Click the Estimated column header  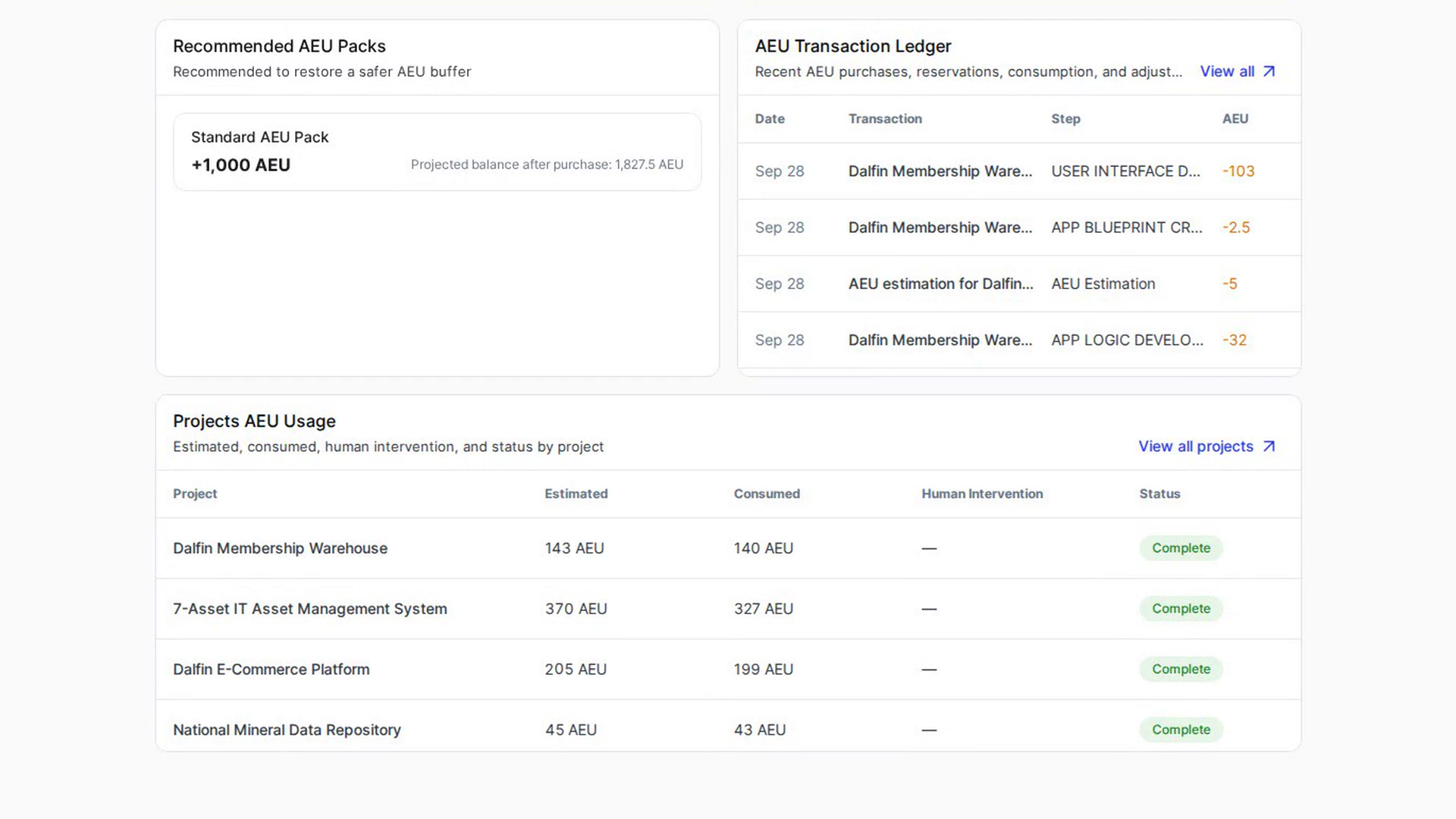click(576, 494)
